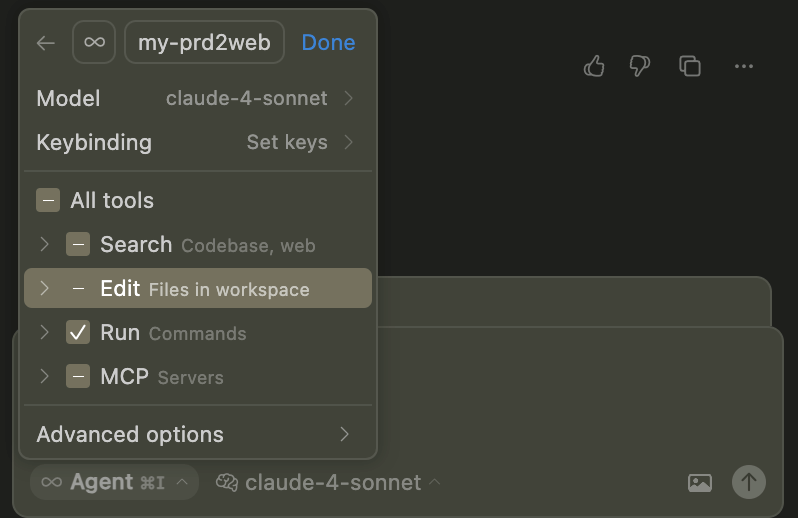798x518 pixels.
Task: Expand the Search tools group
Action: [x=44, y=244]
